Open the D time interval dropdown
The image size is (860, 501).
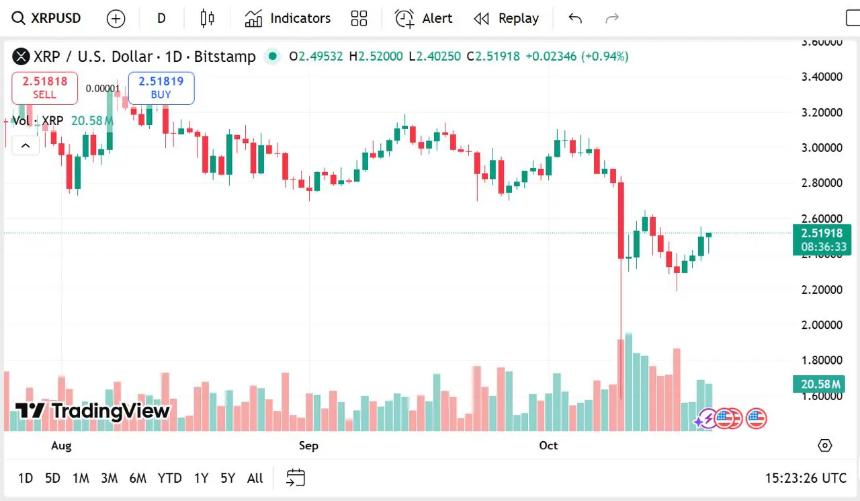click(162, 18)
